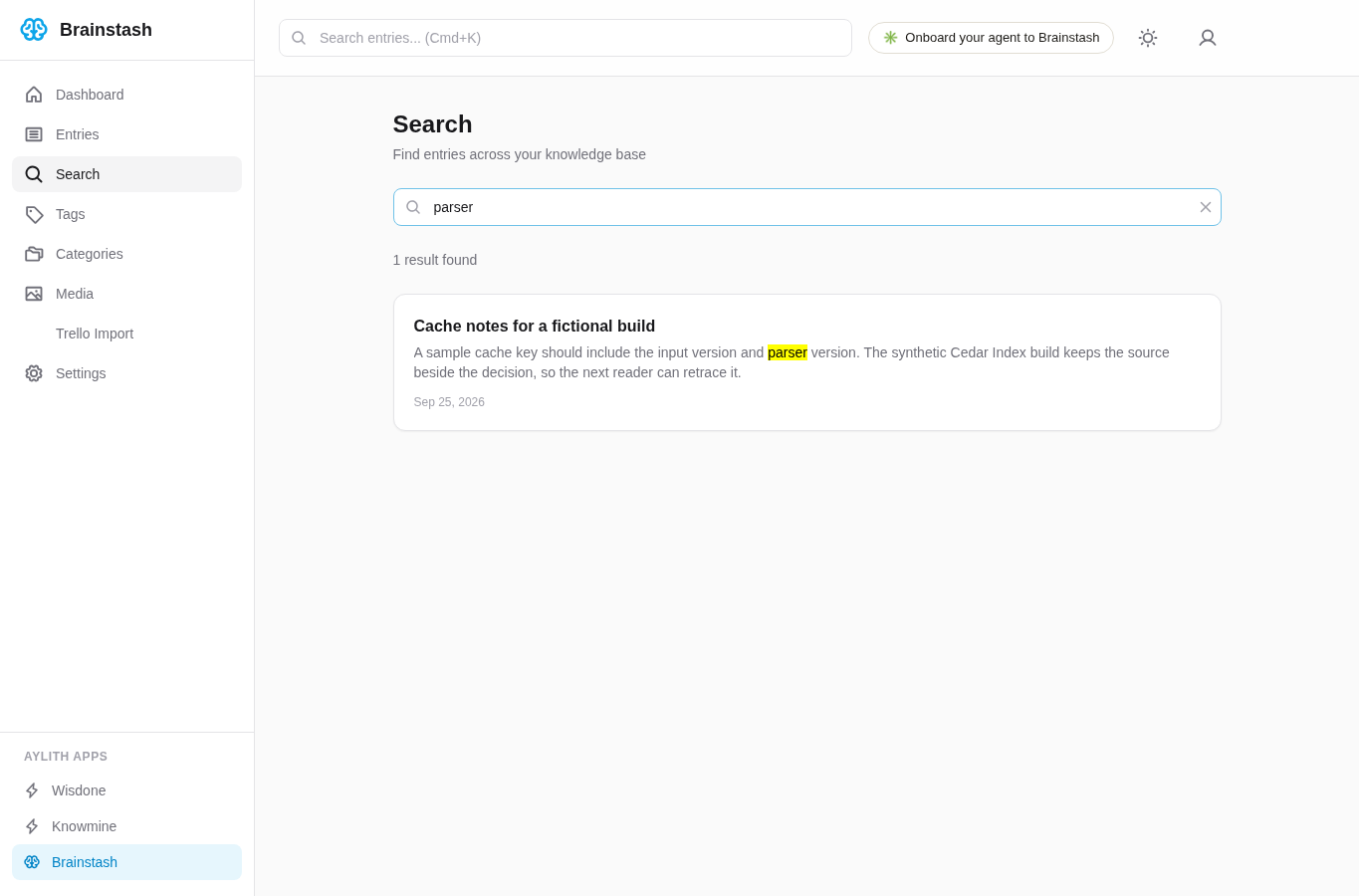Click the Brainstash brain logo icon
The height and width of the screenshot is (896, 1359).
coord(34,30)
